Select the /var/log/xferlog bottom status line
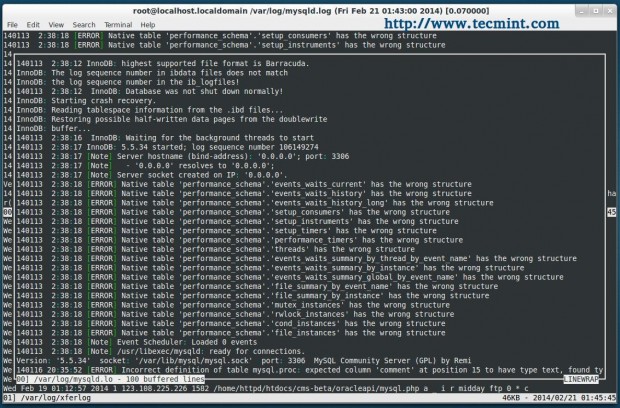The width and height of the screenshot is (620, 408). coord(310,398)
